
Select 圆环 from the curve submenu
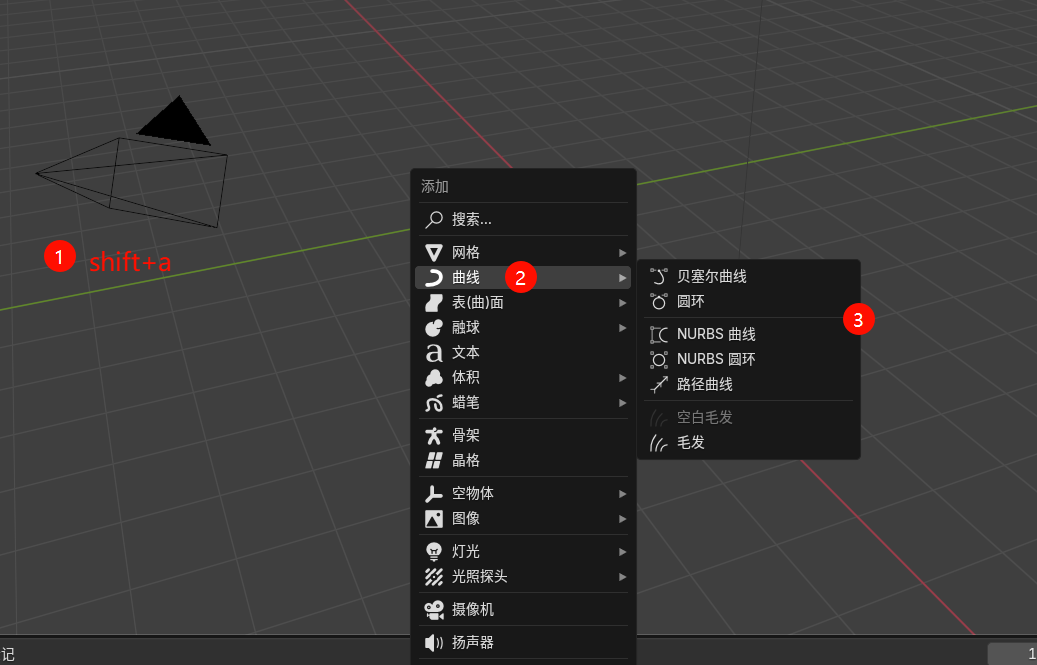[x=691, y=301]
